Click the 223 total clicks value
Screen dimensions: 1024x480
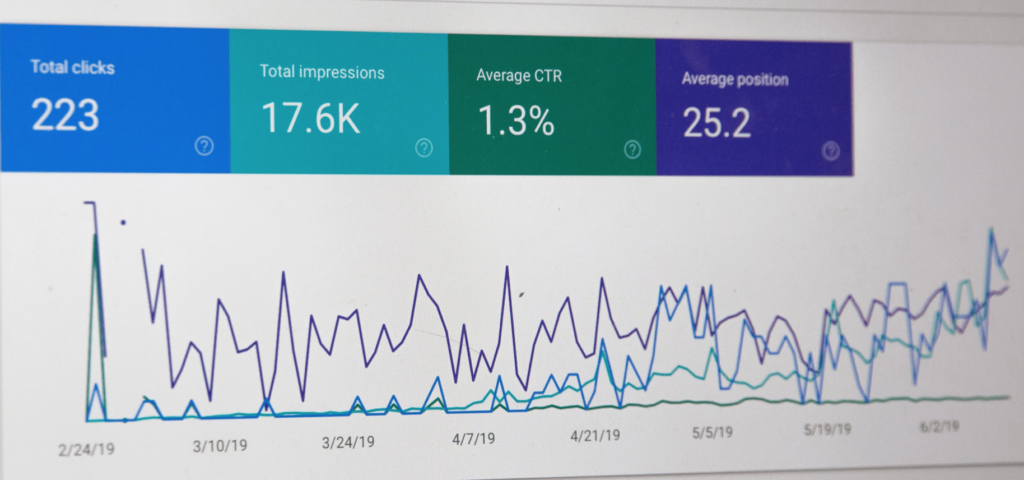[65, 116]
